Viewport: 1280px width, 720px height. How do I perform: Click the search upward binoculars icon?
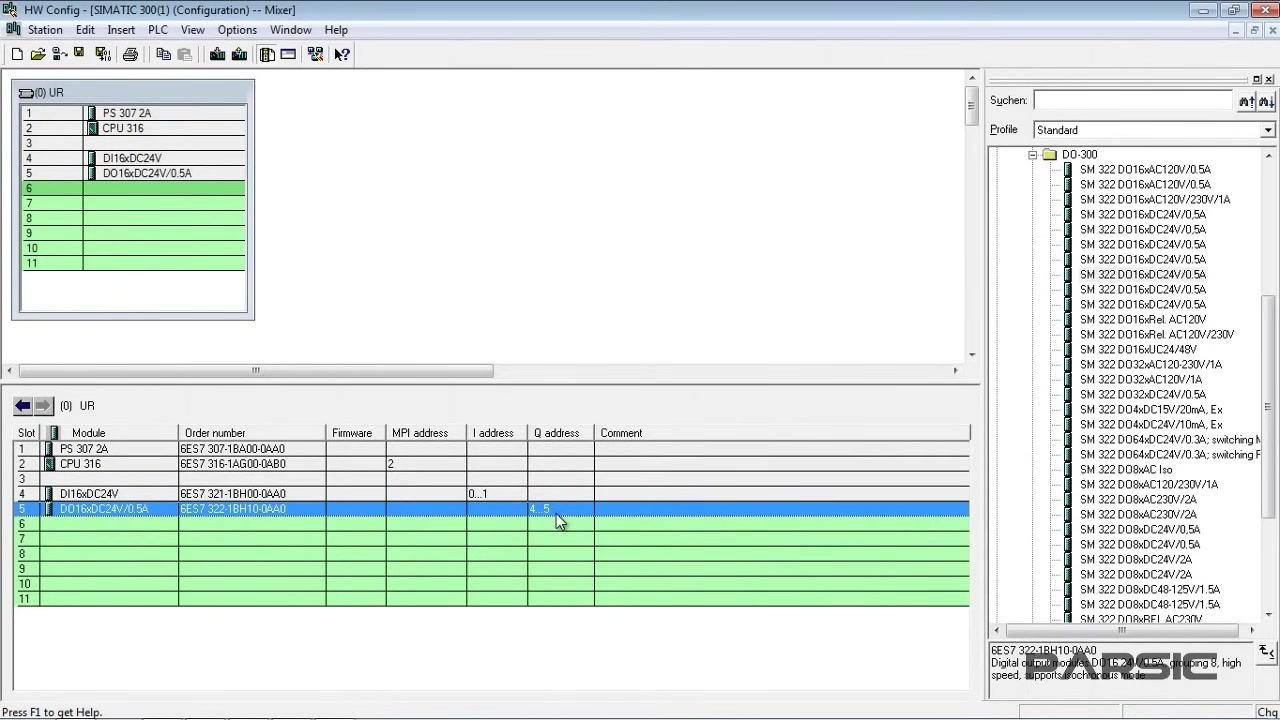coord(1246,101)
